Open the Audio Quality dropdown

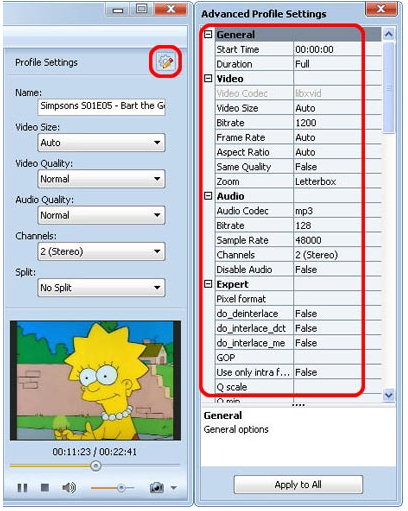coord(101,215)
